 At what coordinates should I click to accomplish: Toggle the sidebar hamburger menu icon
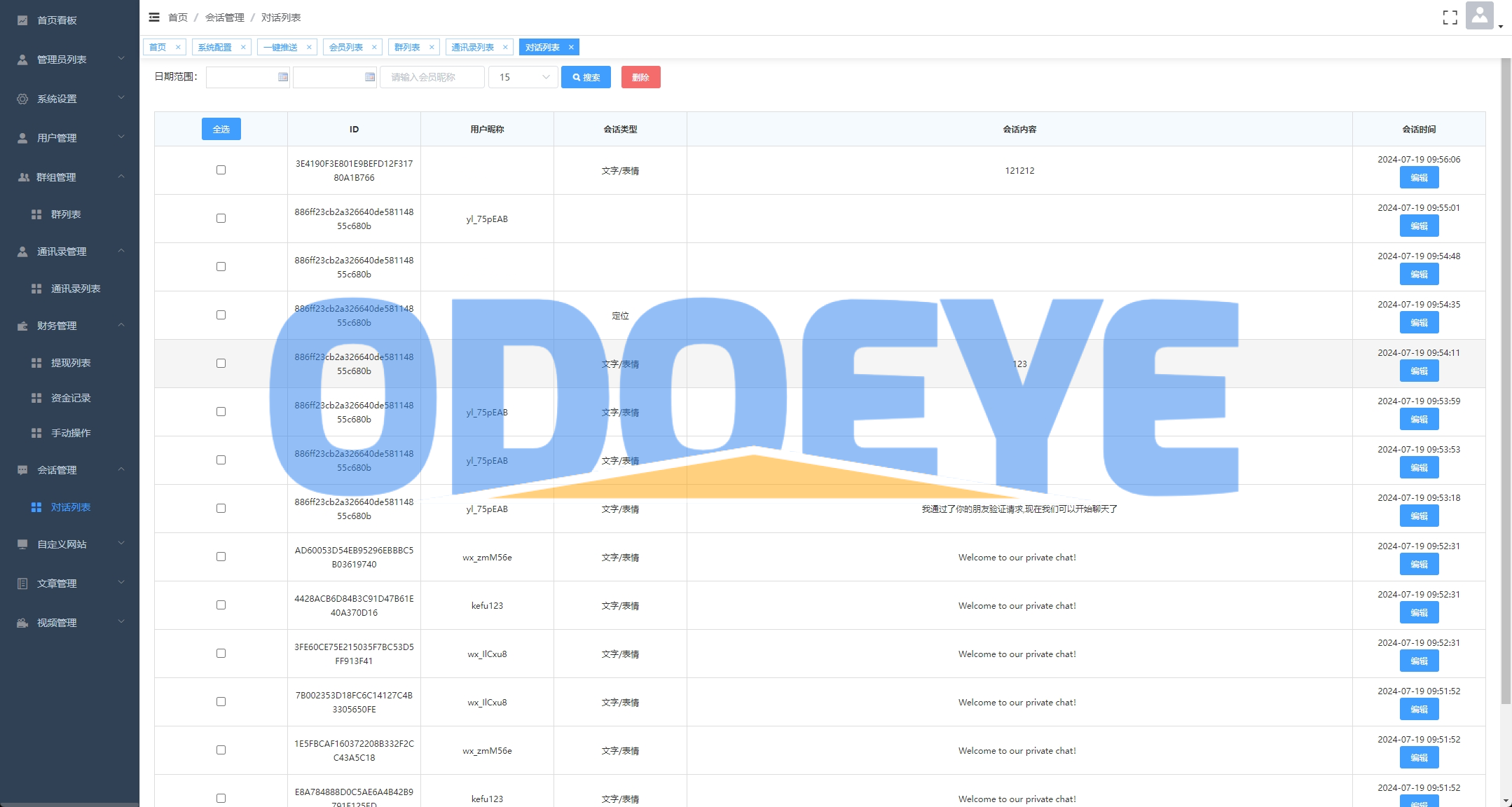click(x=154, y=18)
